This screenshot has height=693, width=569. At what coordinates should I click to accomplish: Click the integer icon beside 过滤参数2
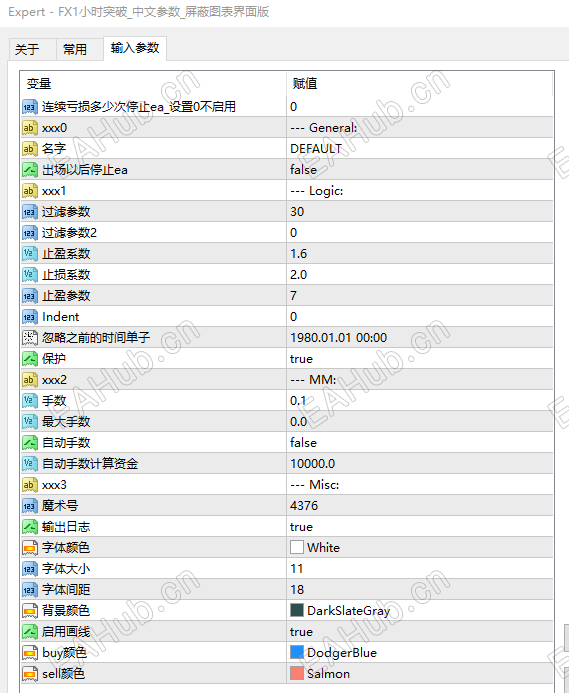(30, 233)
